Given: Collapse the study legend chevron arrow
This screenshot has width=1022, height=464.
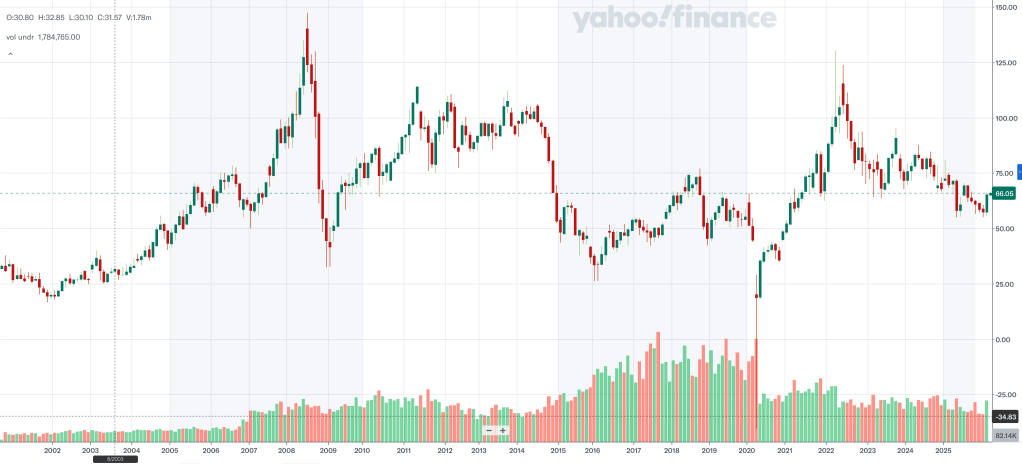Looking at the screenshot, I should 10,54.
